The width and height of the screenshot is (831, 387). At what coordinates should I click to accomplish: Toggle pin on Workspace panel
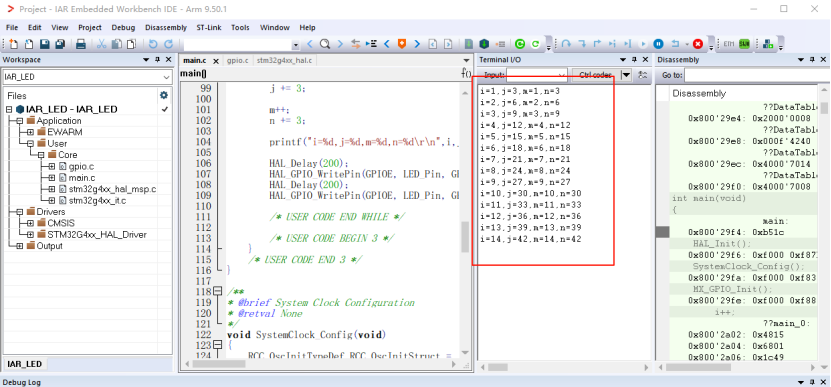tap(157, 60)
